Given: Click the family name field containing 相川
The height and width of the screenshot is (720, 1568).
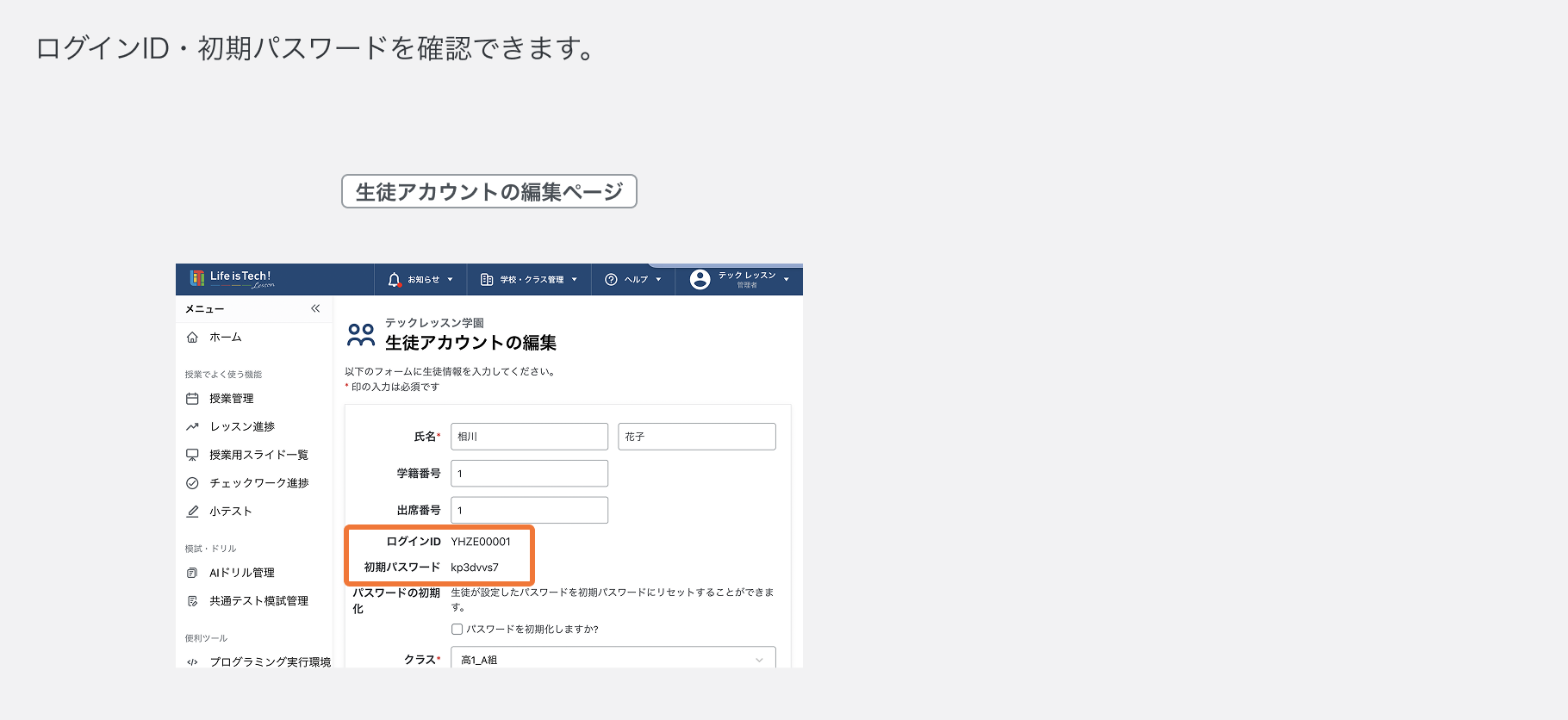Looking at the screenshot, I should click(x=529, y=437).
